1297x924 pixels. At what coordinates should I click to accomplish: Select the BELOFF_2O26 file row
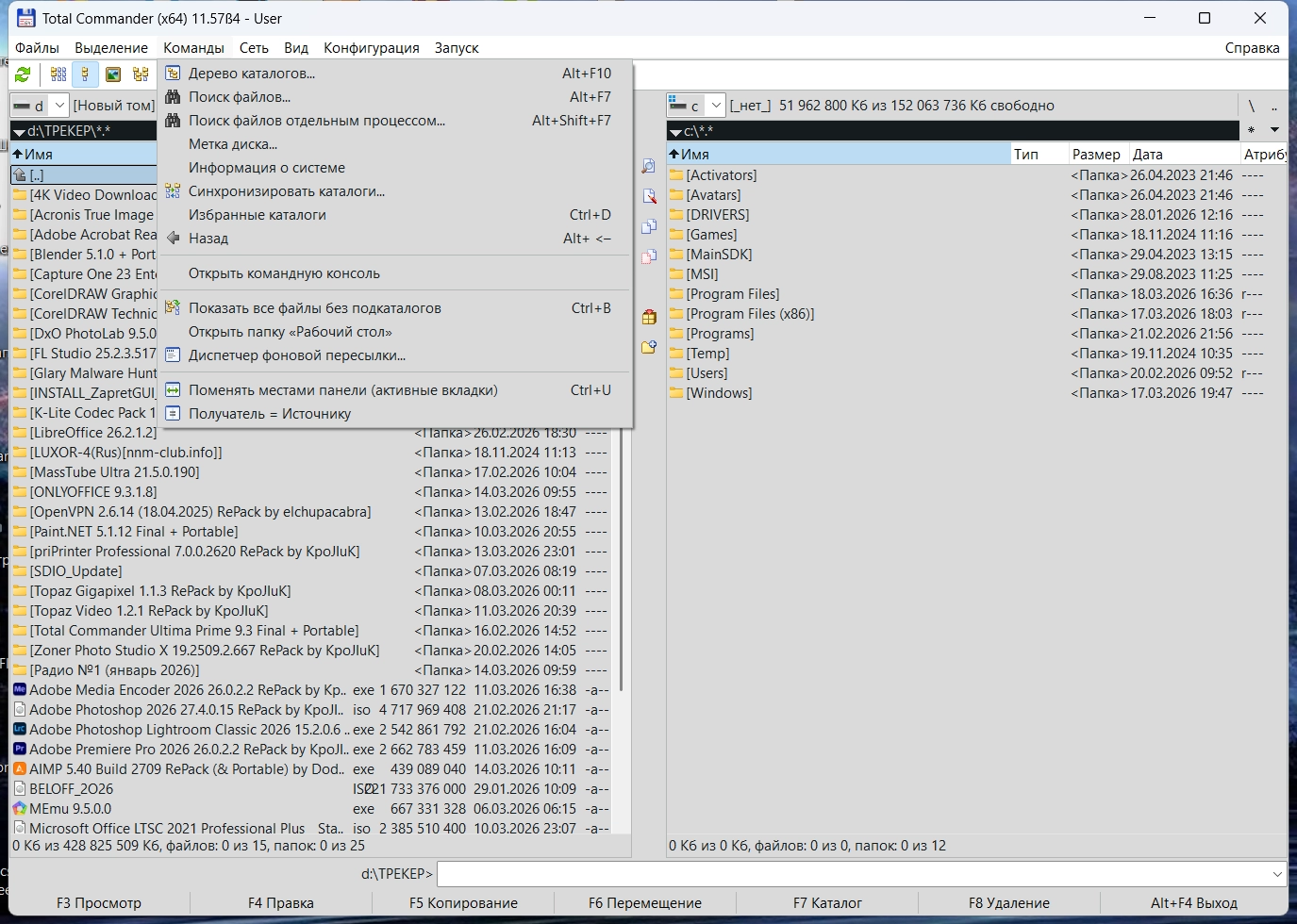[311, 788]
